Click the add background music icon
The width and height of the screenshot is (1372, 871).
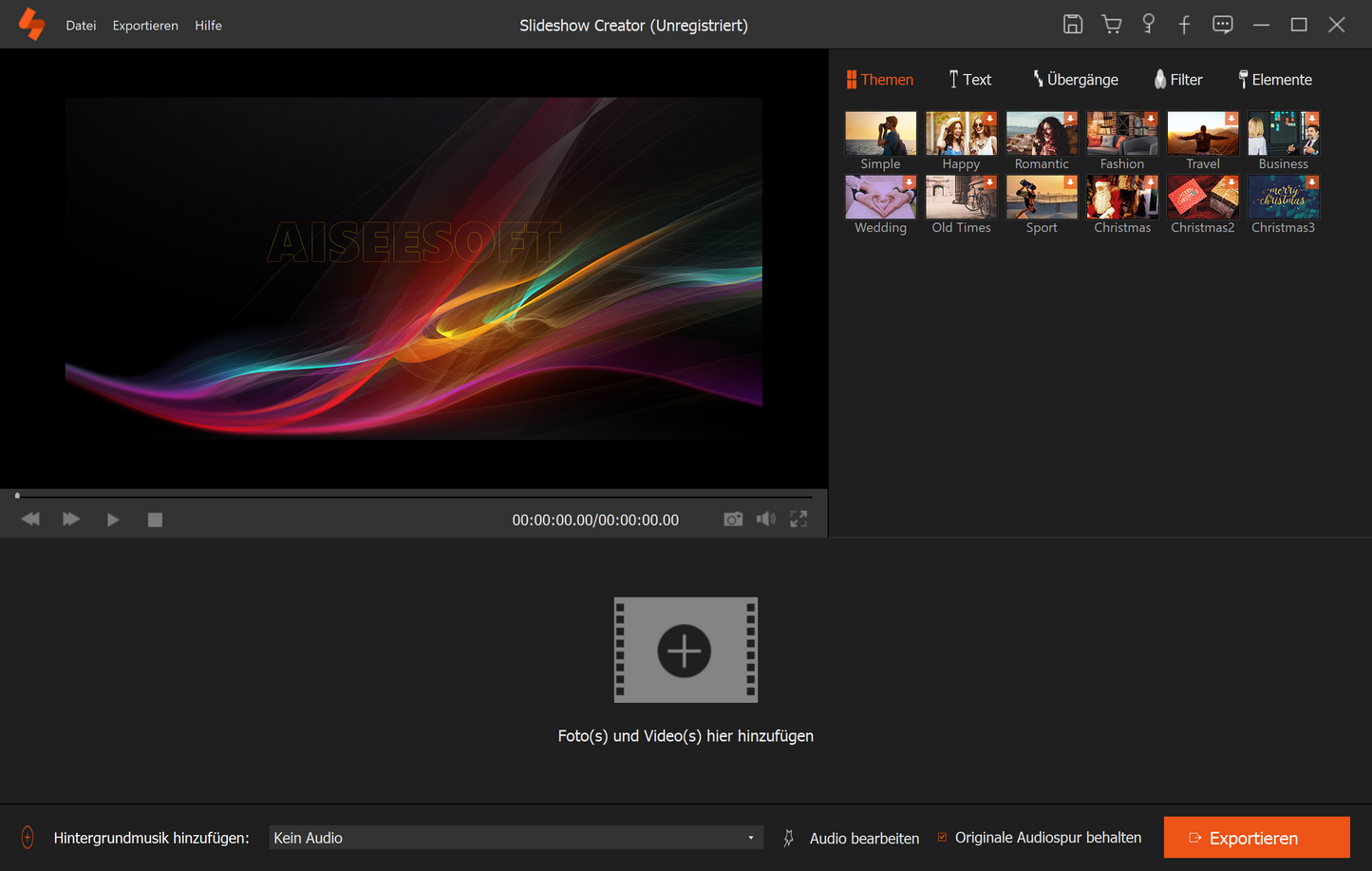[x=28, y=838]
